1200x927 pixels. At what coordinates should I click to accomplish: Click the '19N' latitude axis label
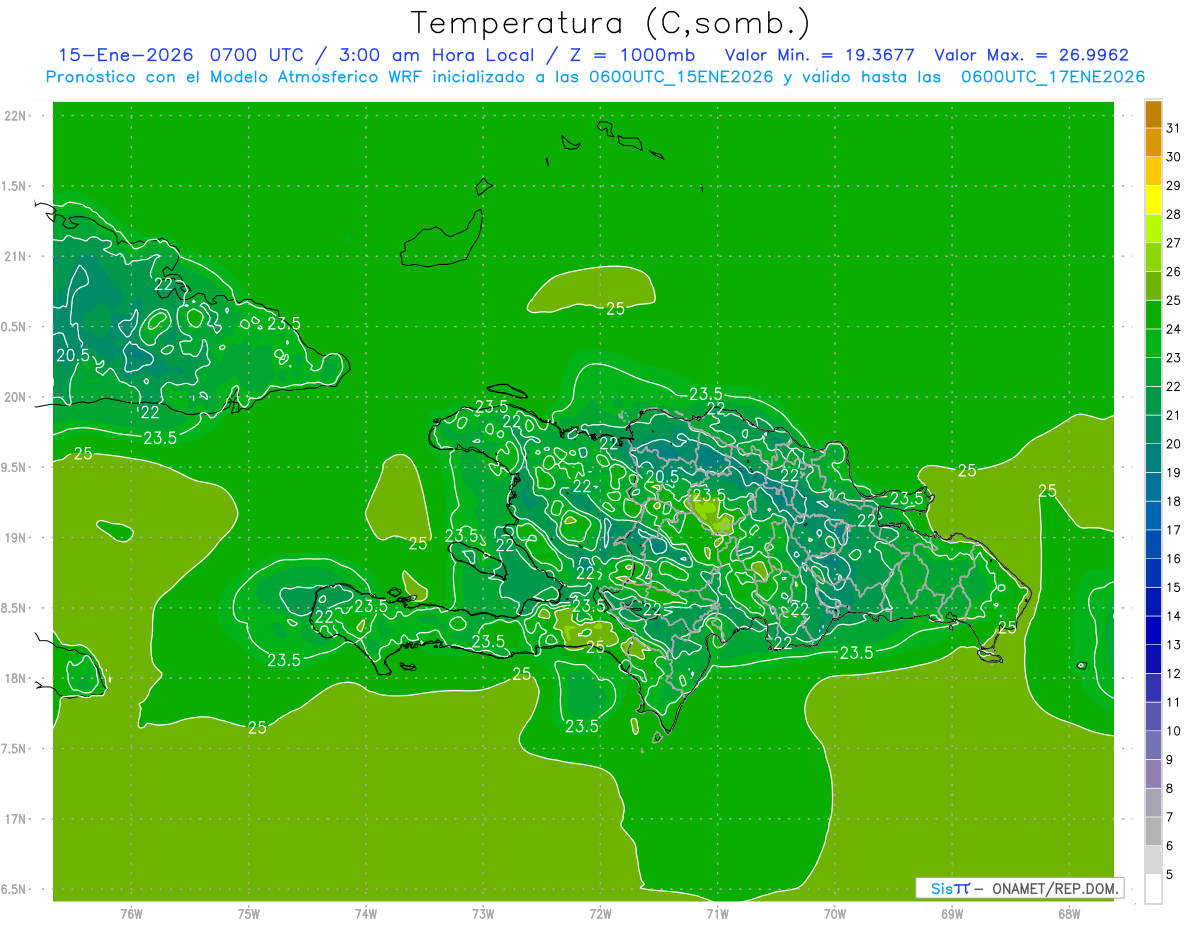click(17, 538)
